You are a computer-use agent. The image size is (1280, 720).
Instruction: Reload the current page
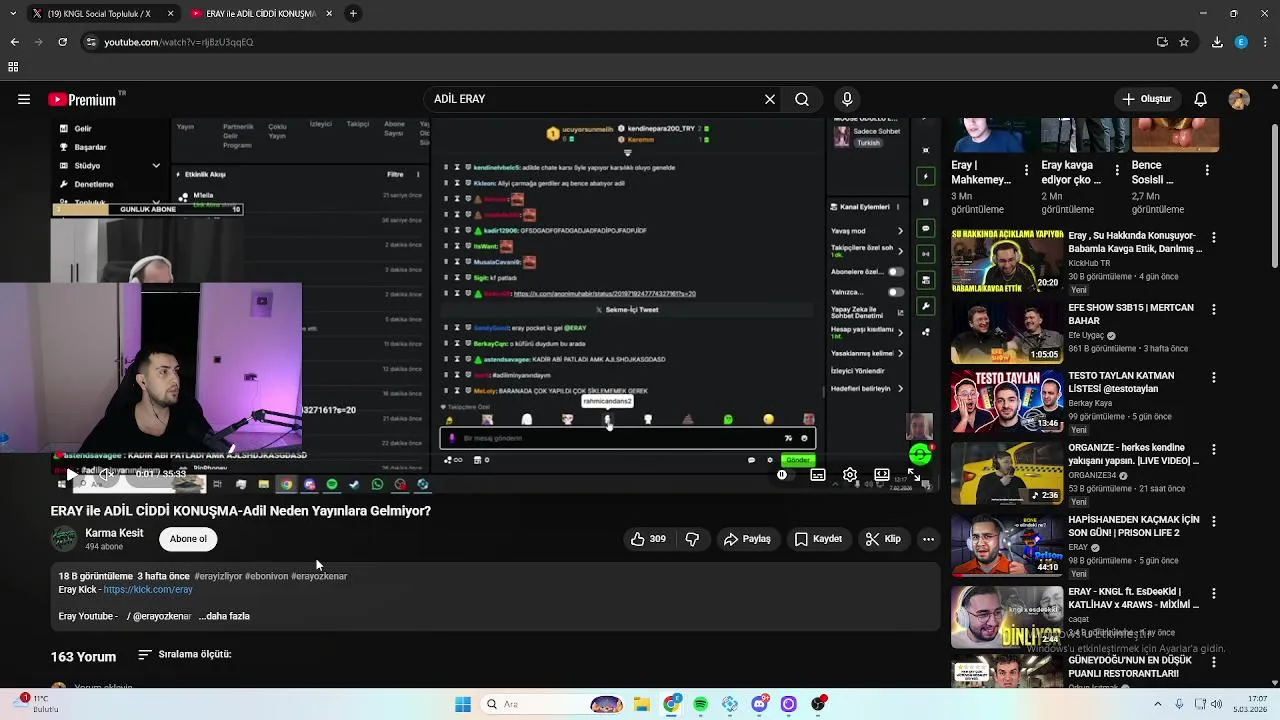[62, 42]
